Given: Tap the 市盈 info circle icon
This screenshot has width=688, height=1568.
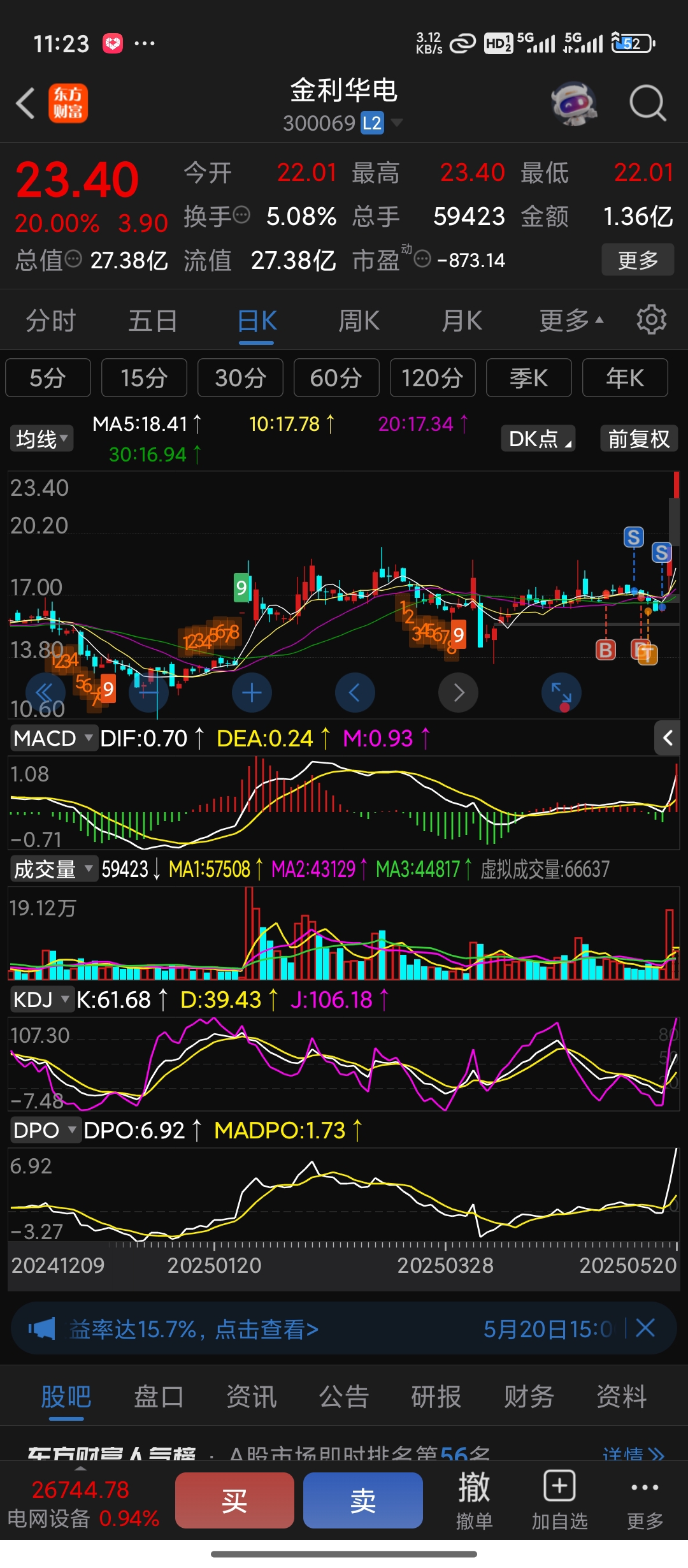Looking at the screenshot, I should tap(422, 259).
